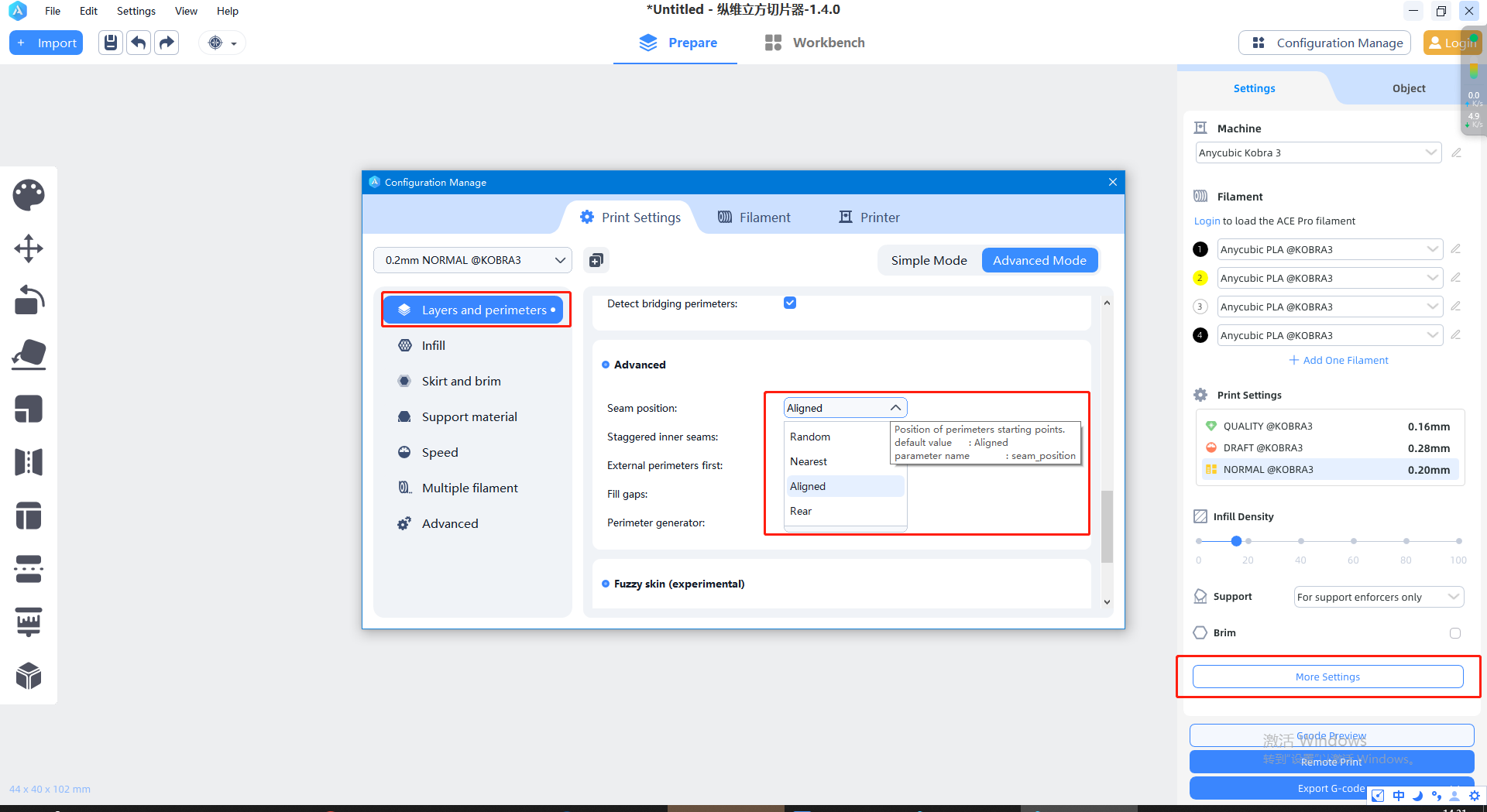Click the yellow filament 2 color swatch

[x=1200, y=278]
